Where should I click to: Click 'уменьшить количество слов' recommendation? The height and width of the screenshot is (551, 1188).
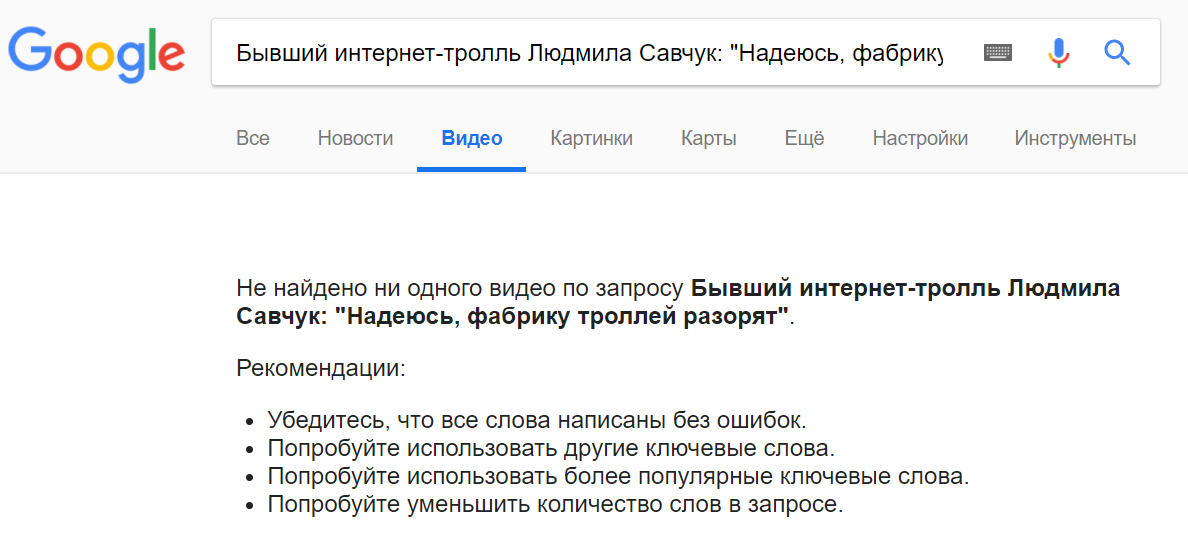coord(555,504)
